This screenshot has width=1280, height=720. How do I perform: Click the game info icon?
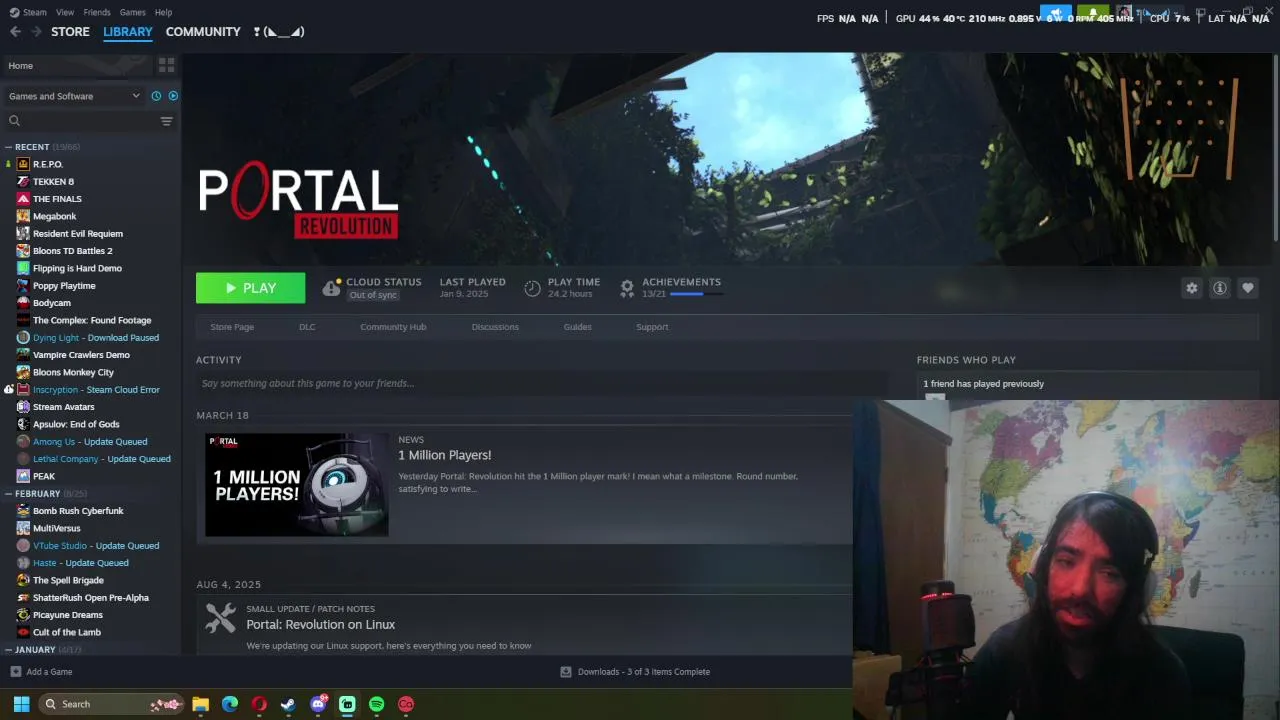point(1220,288)
